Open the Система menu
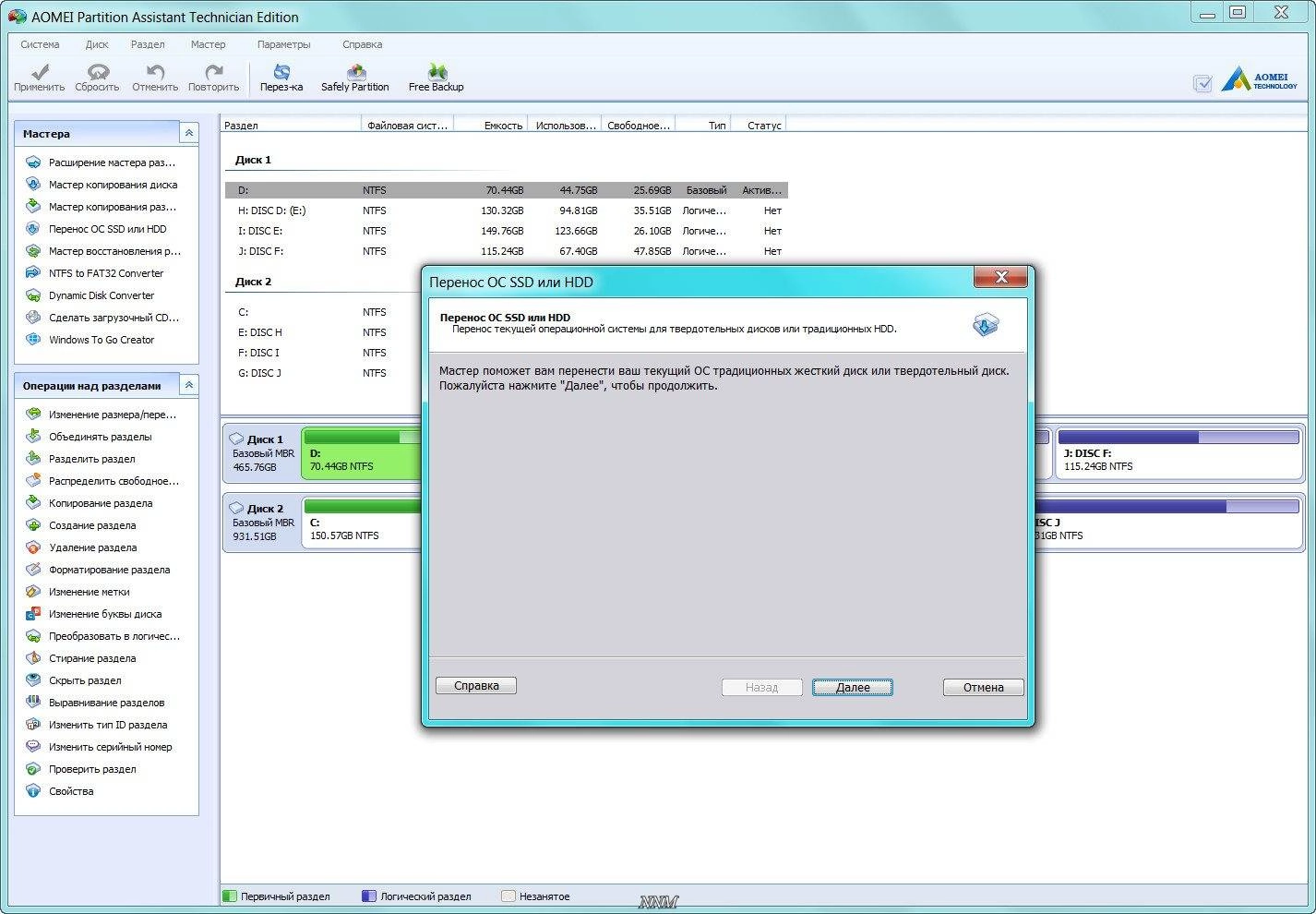1316x914 pixels. pos(40,44)
